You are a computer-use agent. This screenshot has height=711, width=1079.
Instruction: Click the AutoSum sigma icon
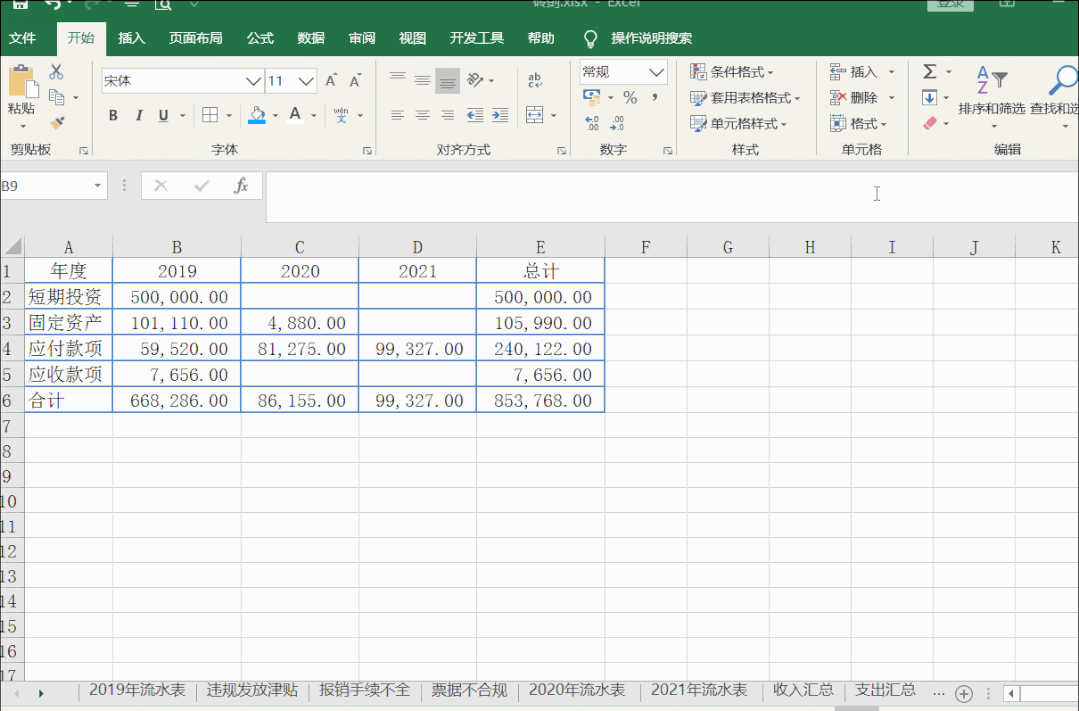pyautogui.click(x=930, y=72)
